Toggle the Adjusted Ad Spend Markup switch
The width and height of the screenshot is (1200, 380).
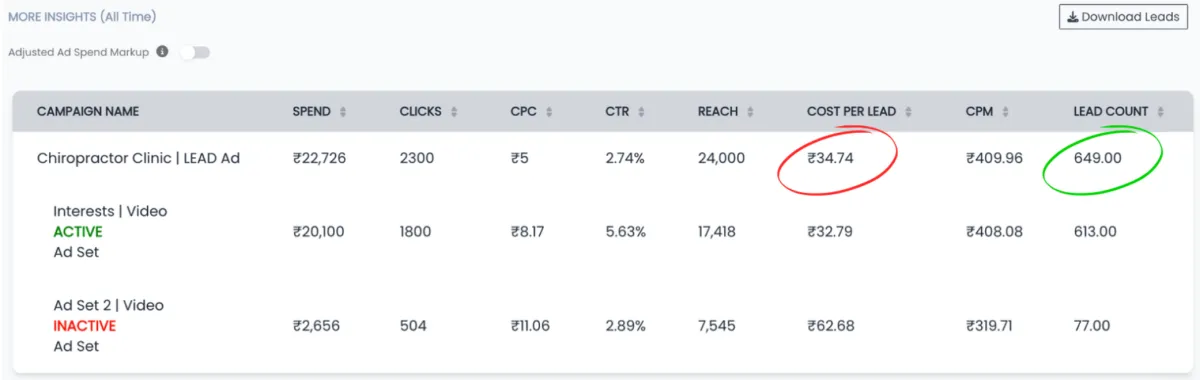point(195,52)
